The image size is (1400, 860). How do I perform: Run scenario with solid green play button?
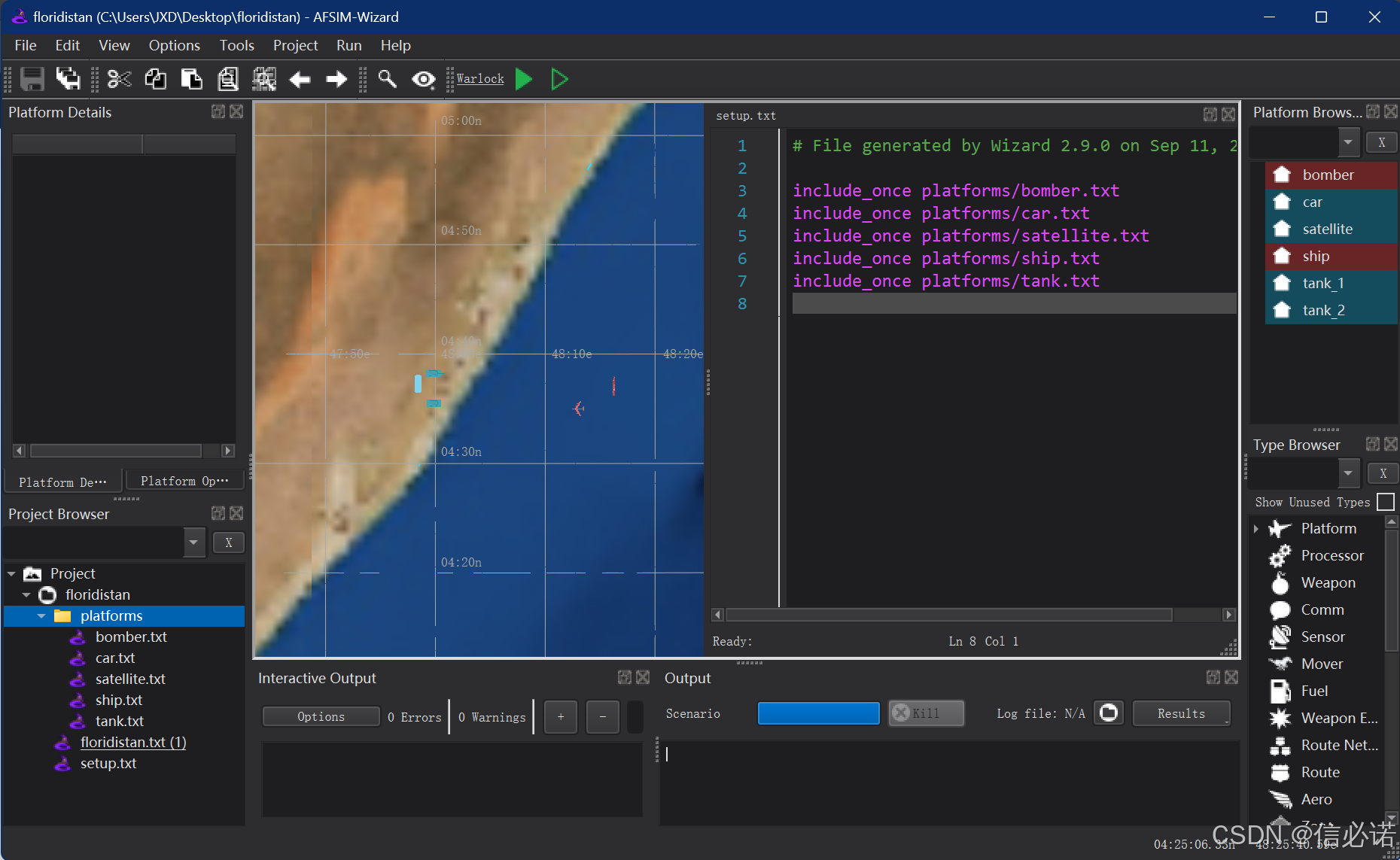tap(524, 79)
